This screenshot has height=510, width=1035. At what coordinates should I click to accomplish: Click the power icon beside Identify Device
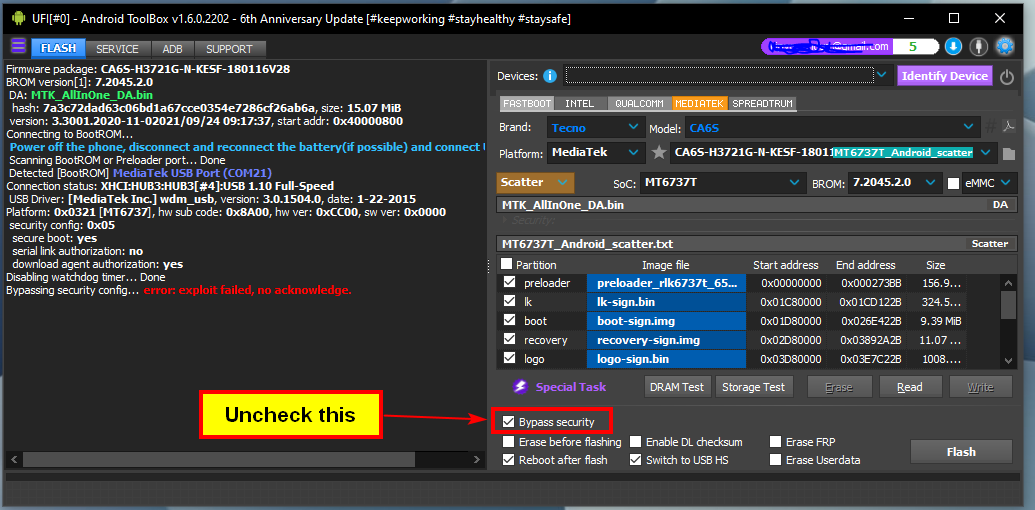pos(1007,77)
